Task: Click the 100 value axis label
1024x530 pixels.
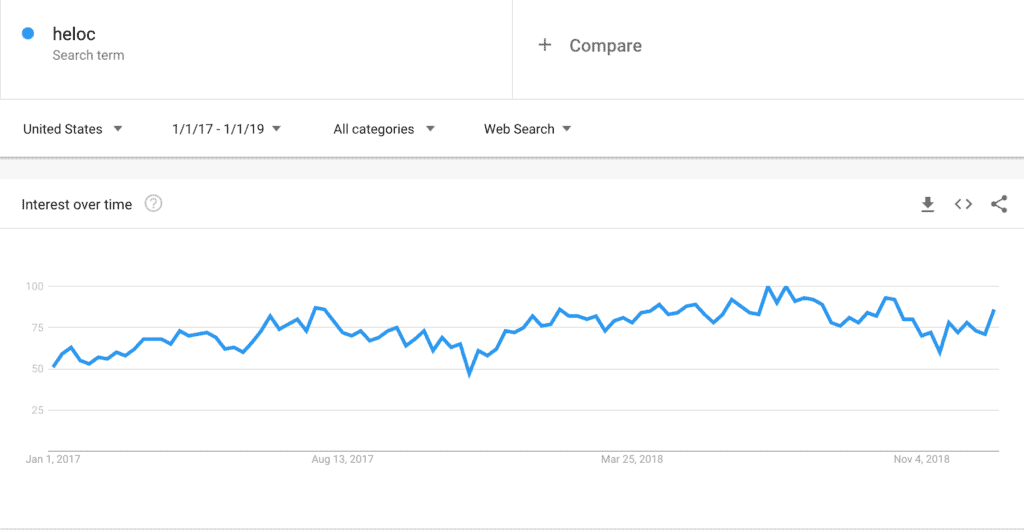Action: [34, 286]
